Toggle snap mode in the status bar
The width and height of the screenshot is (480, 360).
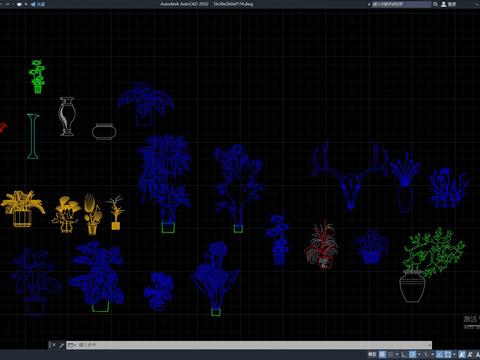(x=390, y=354)
